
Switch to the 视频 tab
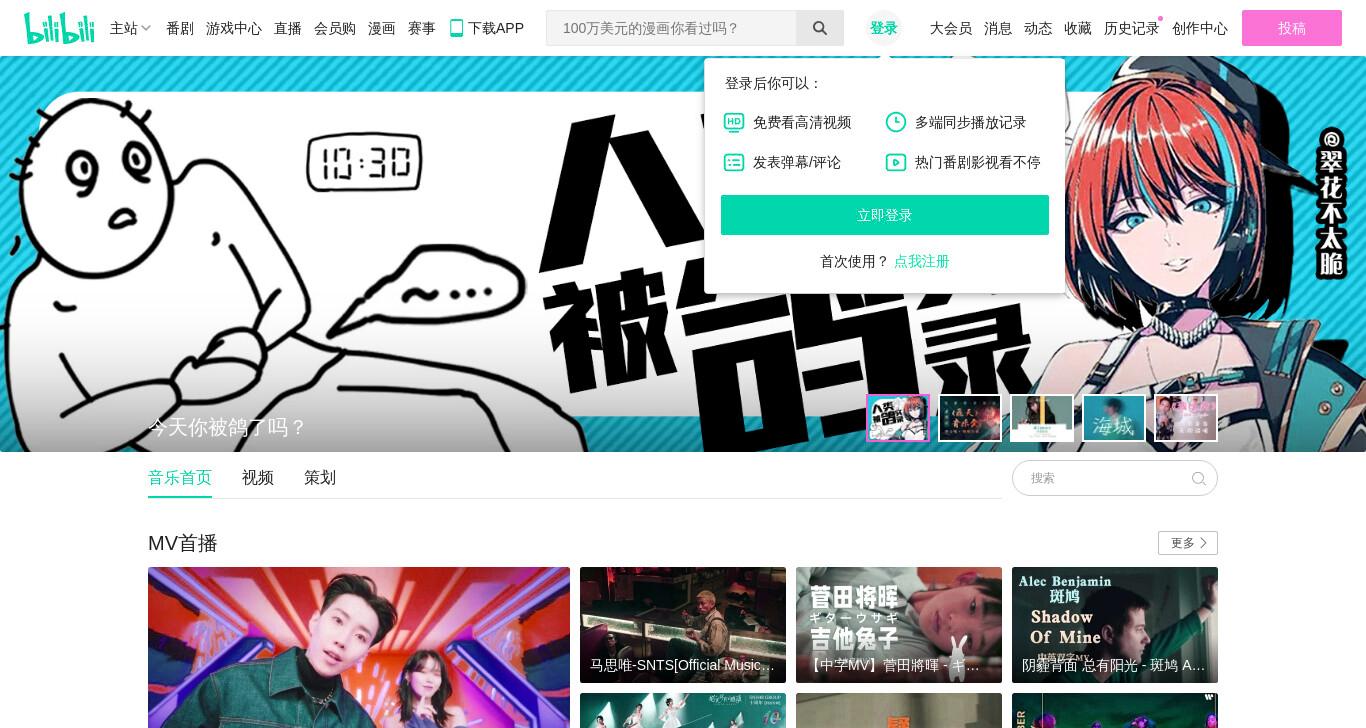click(258, 478)
